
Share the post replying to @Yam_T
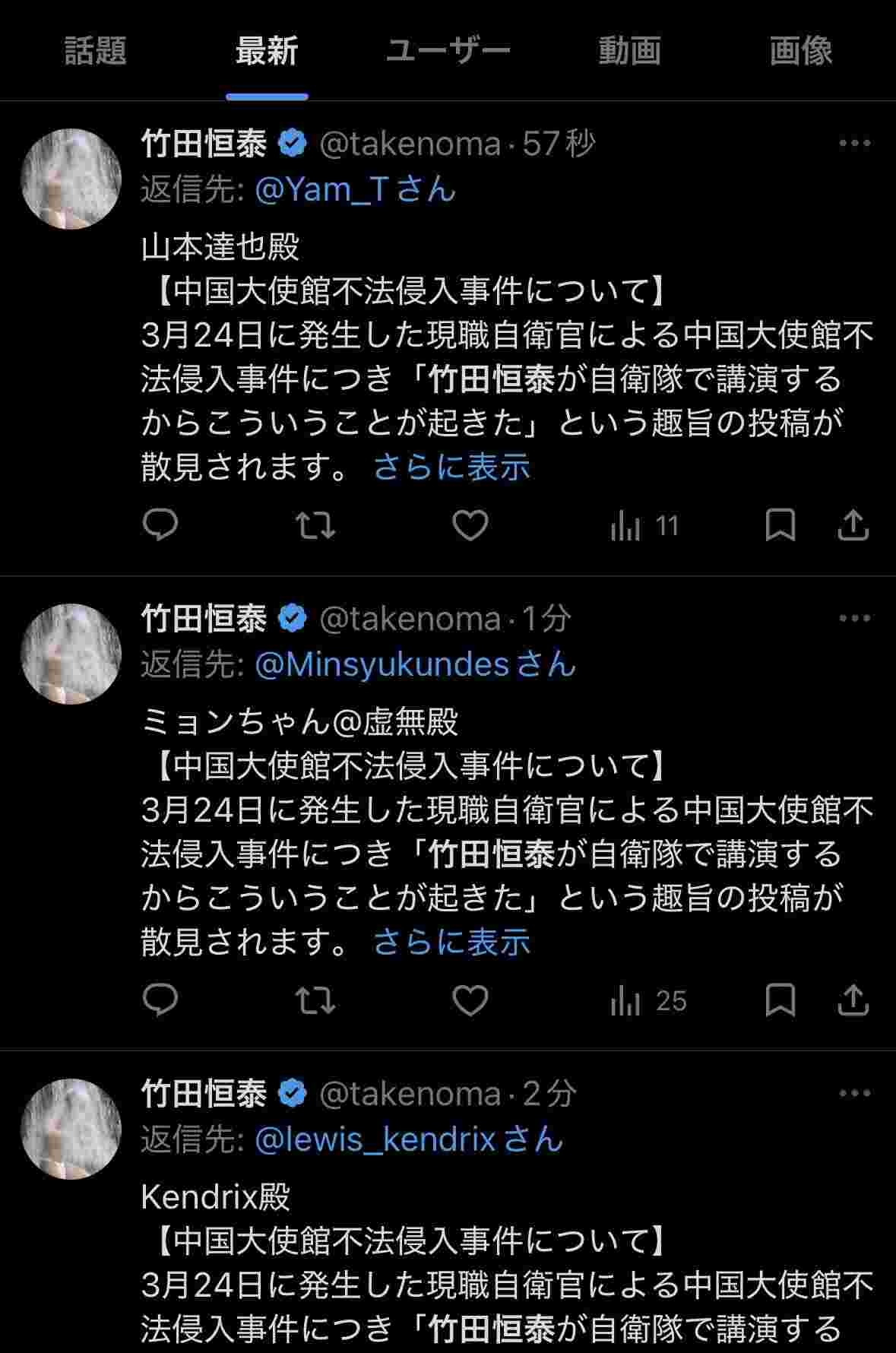[x=853, y=524]
